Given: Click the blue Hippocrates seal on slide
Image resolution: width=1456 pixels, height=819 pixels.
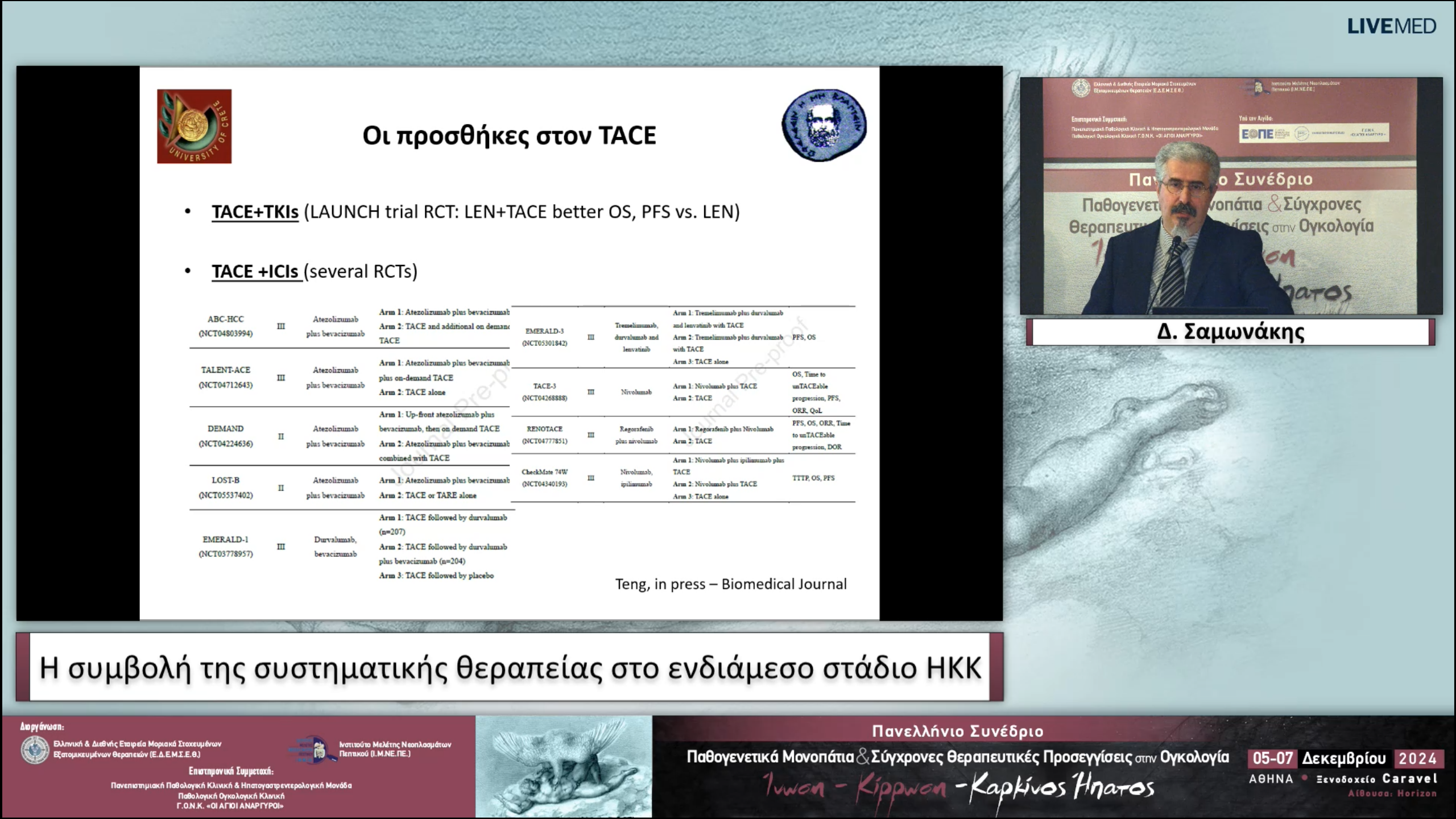Looking at the screenshot, I should coord(824,125).
